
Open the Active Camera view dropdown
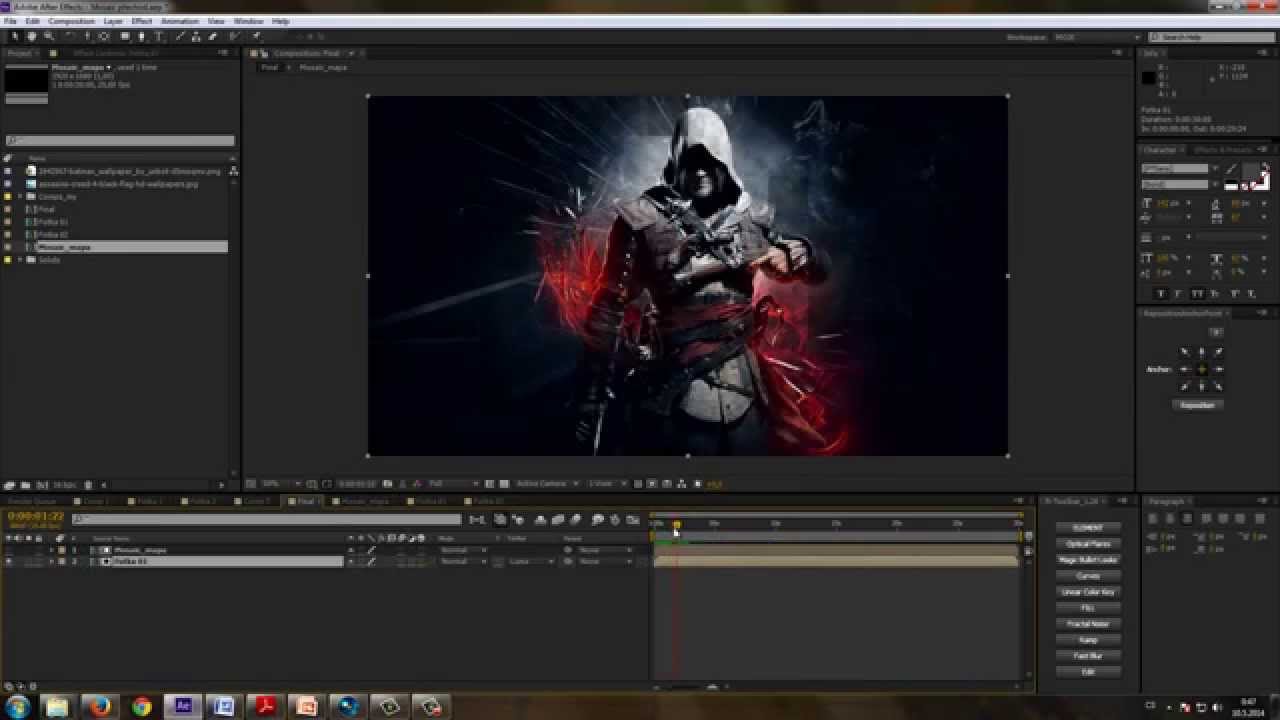coord(546,484)
